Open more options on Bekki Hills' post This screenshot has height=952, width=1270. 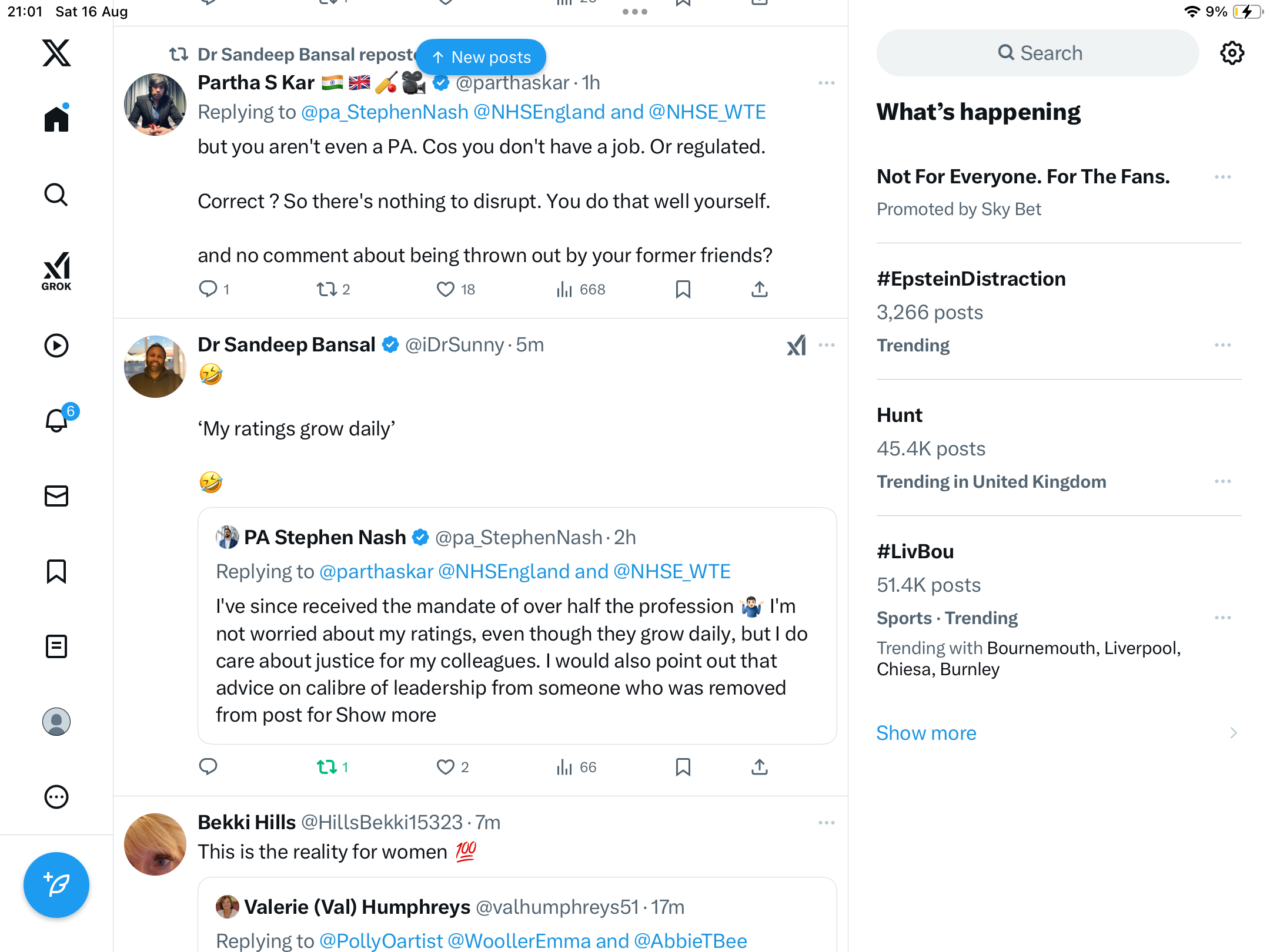(826, 823)
